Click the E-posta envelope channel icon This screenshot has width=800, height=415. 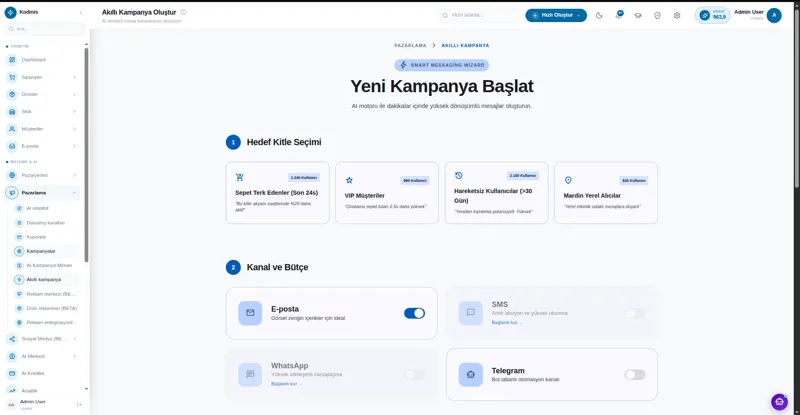(x=250, y=313)
